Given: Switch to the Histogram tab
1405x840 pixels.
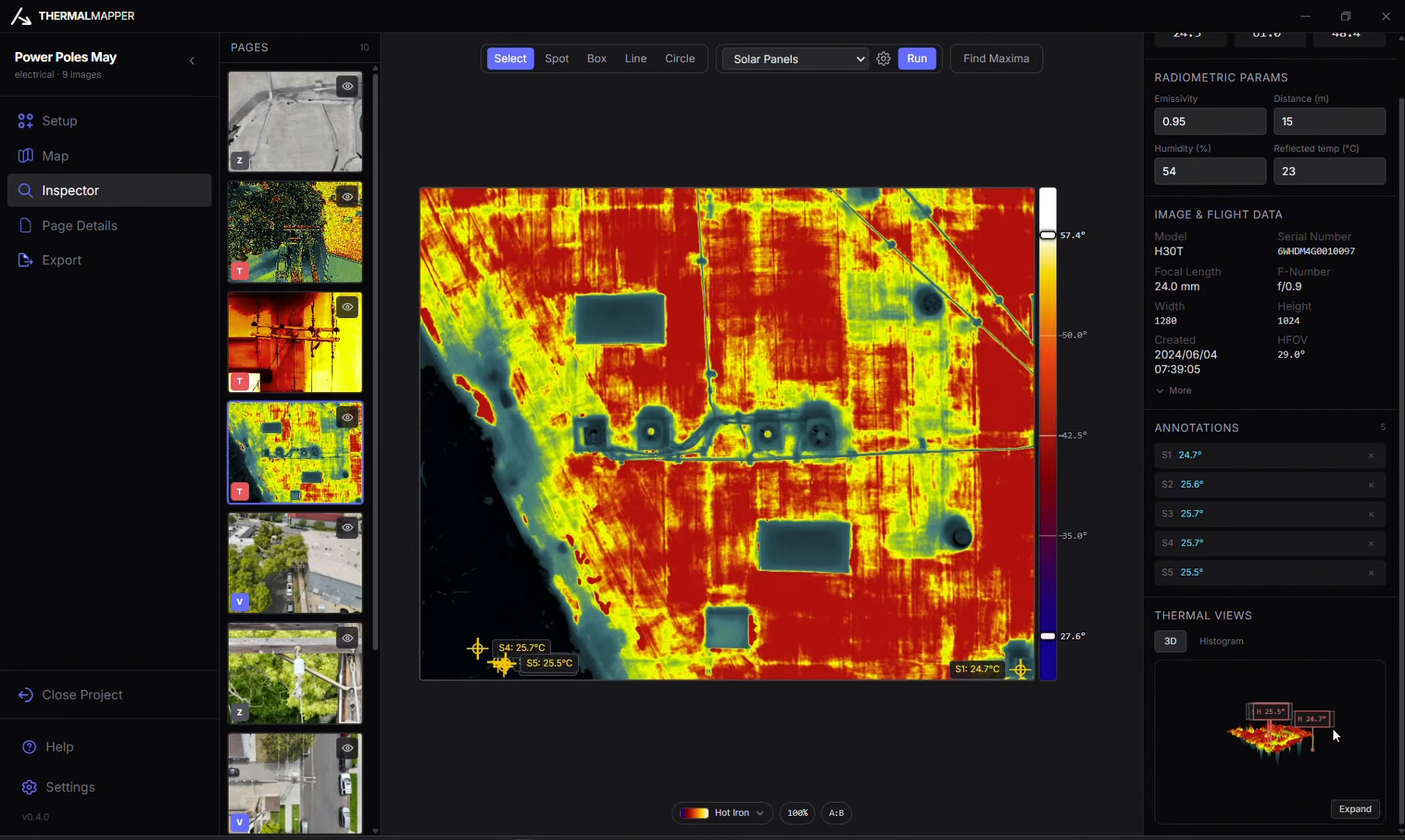Looking at the screenshot, I should point(1221,641).
